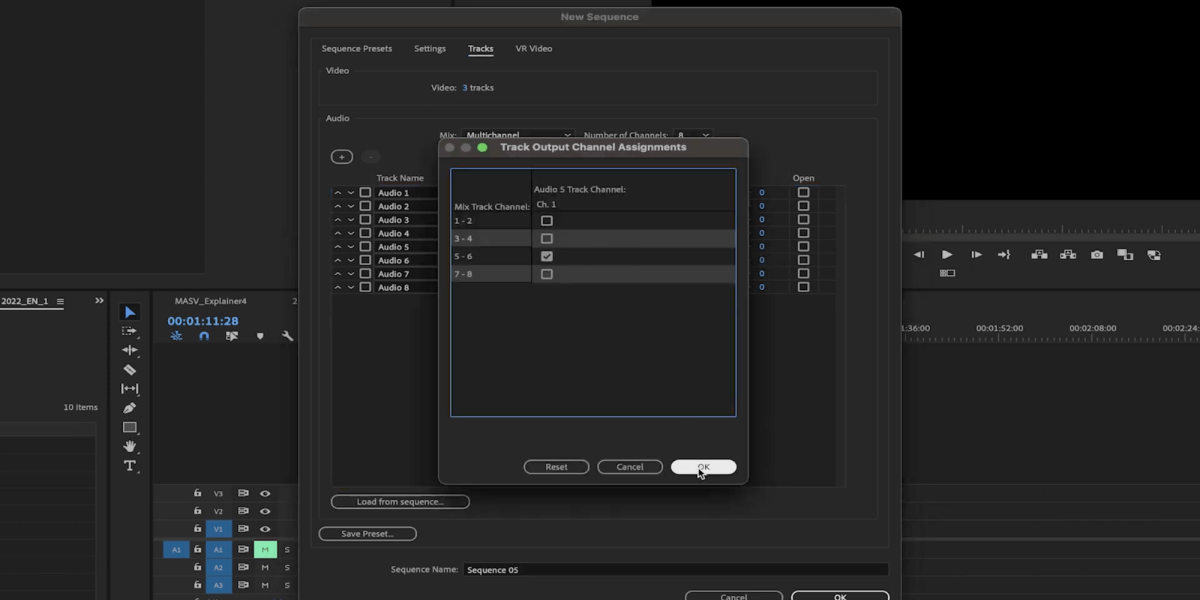Click the Go to Out point icon
The width and height of the screenshot is (1200, 600).
(x=1004, y=255)
